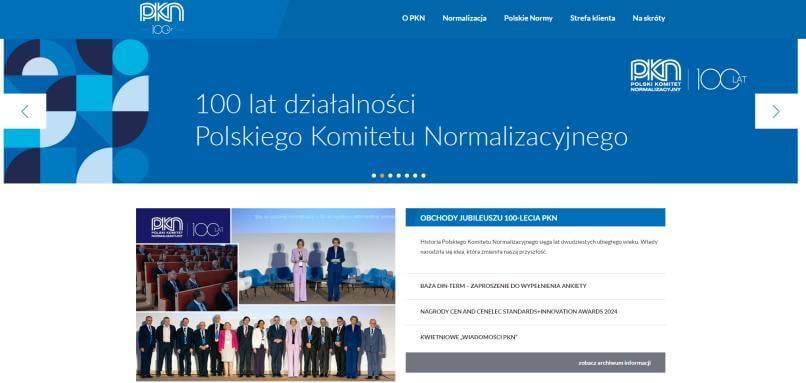The height and width of the screenshot is (383, 806).
Task: Click the Historia Polskiego Komitetu Normalizacyjnego paragraph
Action: point(539,247)
